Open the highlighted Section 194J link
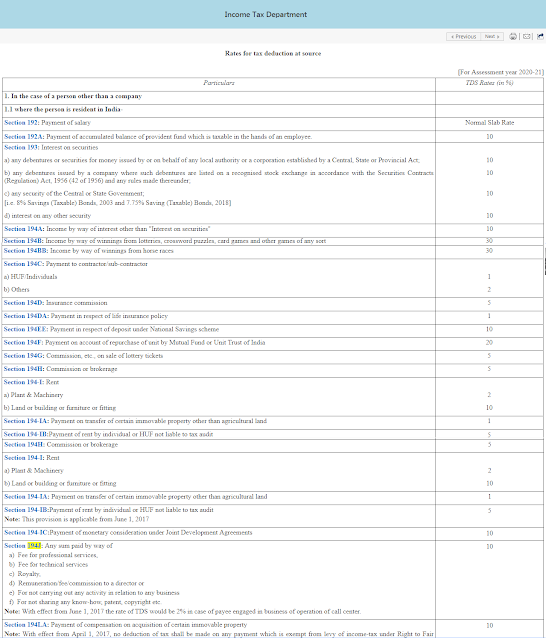Image resolution: width=546 pixels, height=640 pixels. (x=23, y=546)
